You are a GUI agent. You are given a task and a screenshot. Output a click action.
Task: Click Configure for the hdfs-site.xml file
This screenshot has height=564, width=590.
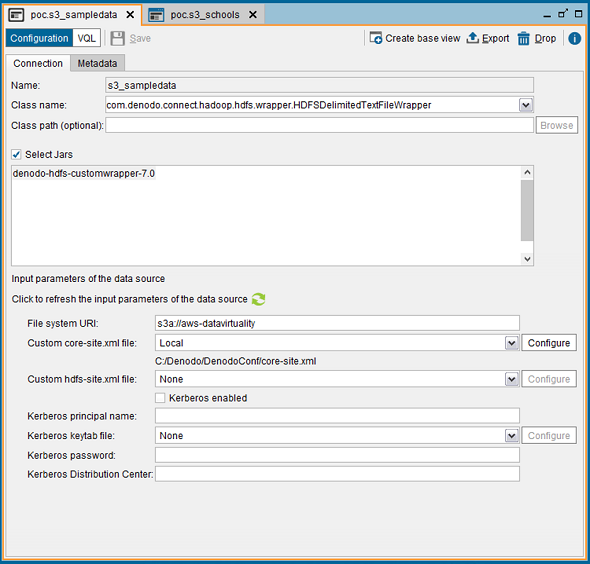coord(549,379)
